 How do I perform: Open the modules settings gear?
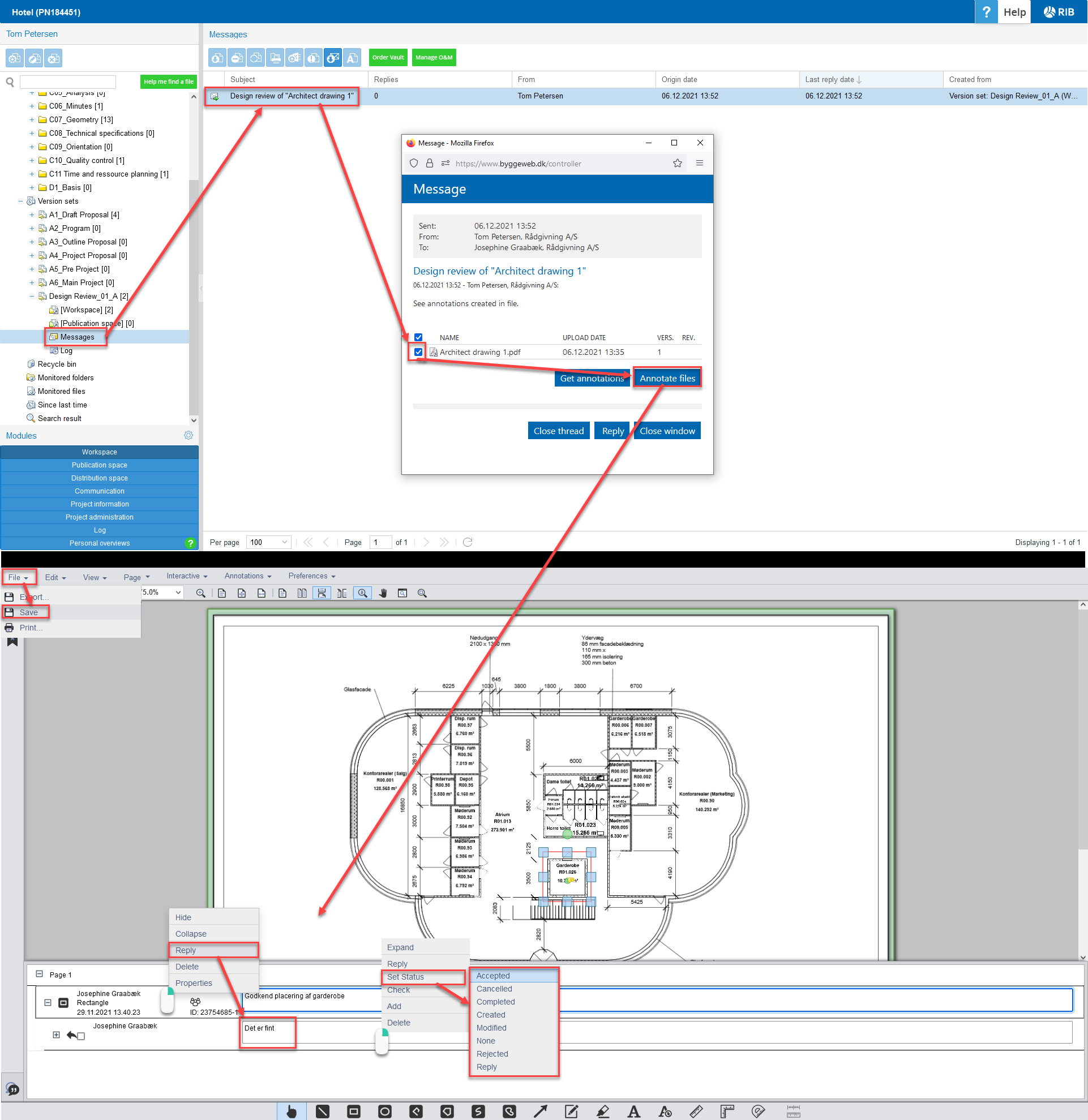[188, 435]
